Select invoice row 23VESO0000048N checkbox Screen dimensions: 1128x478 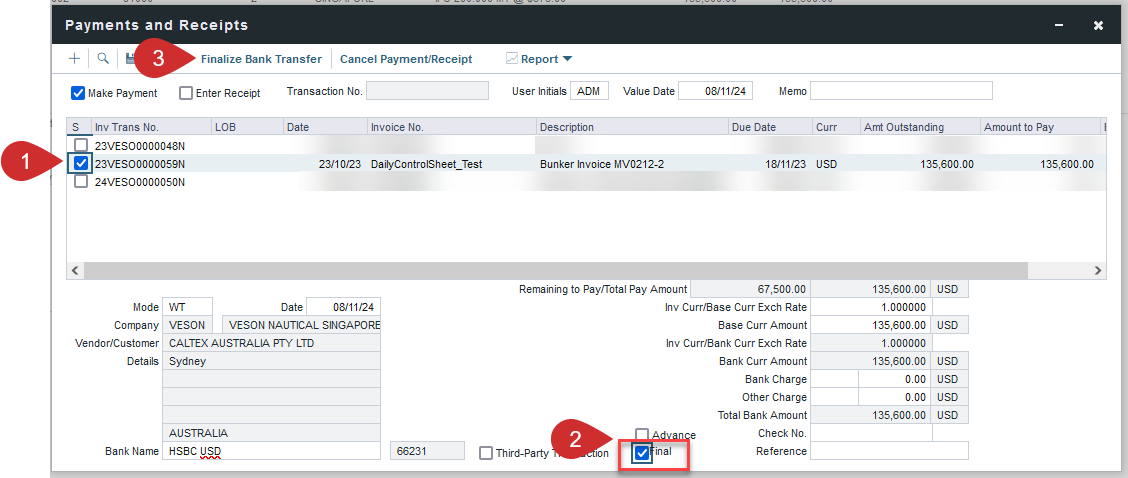[x=80, y=146]
